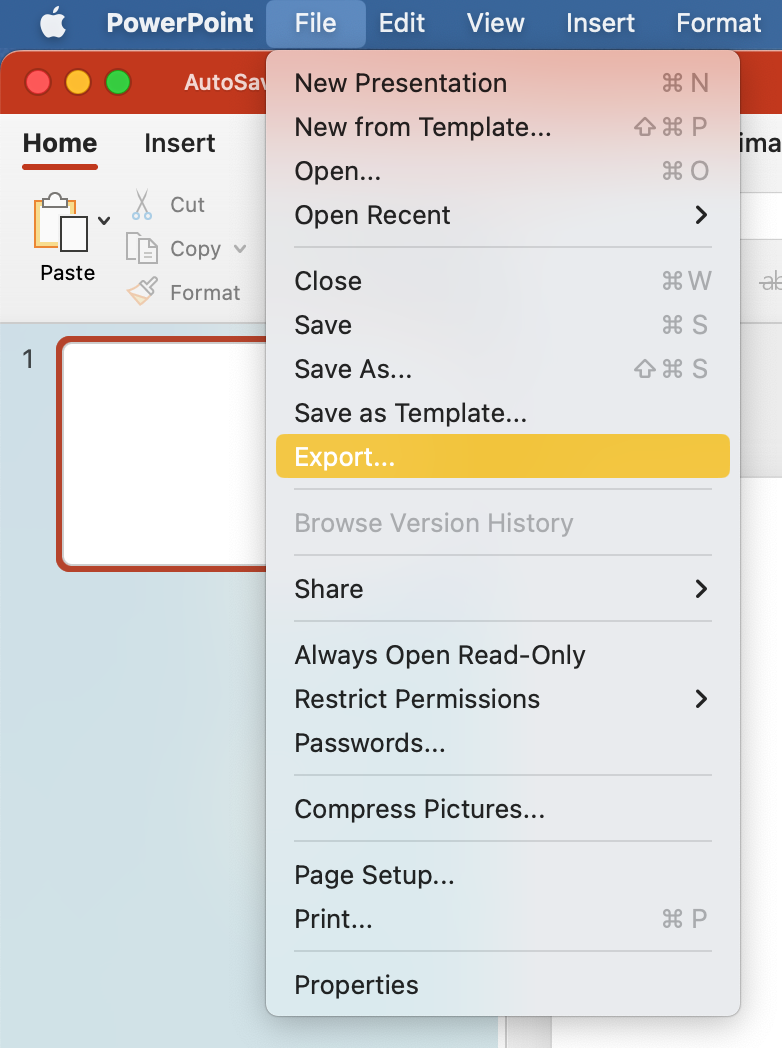The width and height of the screenshot is (782, 1048).
Task: Click the Cut scissors icon
Action: (x=142, y=205)
